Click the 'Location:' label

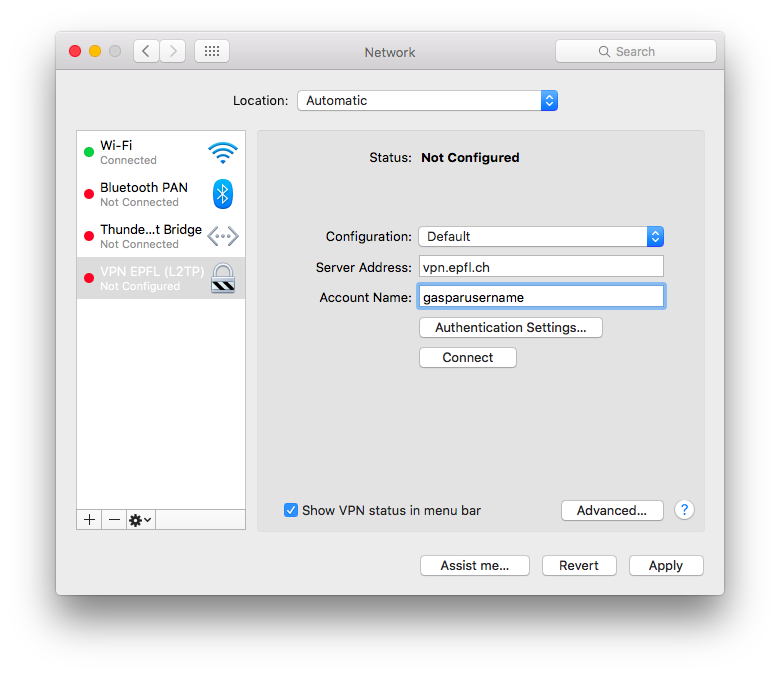261,100
